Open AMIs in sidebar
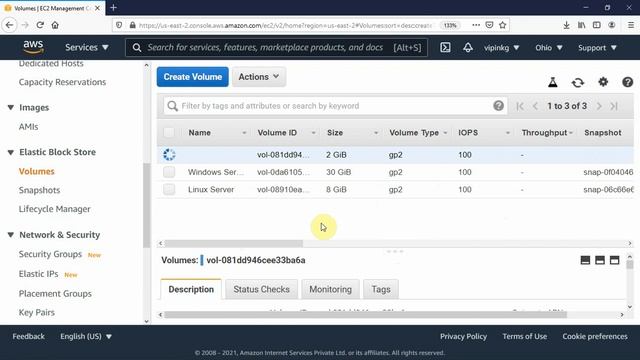Screen dimensions: 640x360 click(x=28, y=127)
